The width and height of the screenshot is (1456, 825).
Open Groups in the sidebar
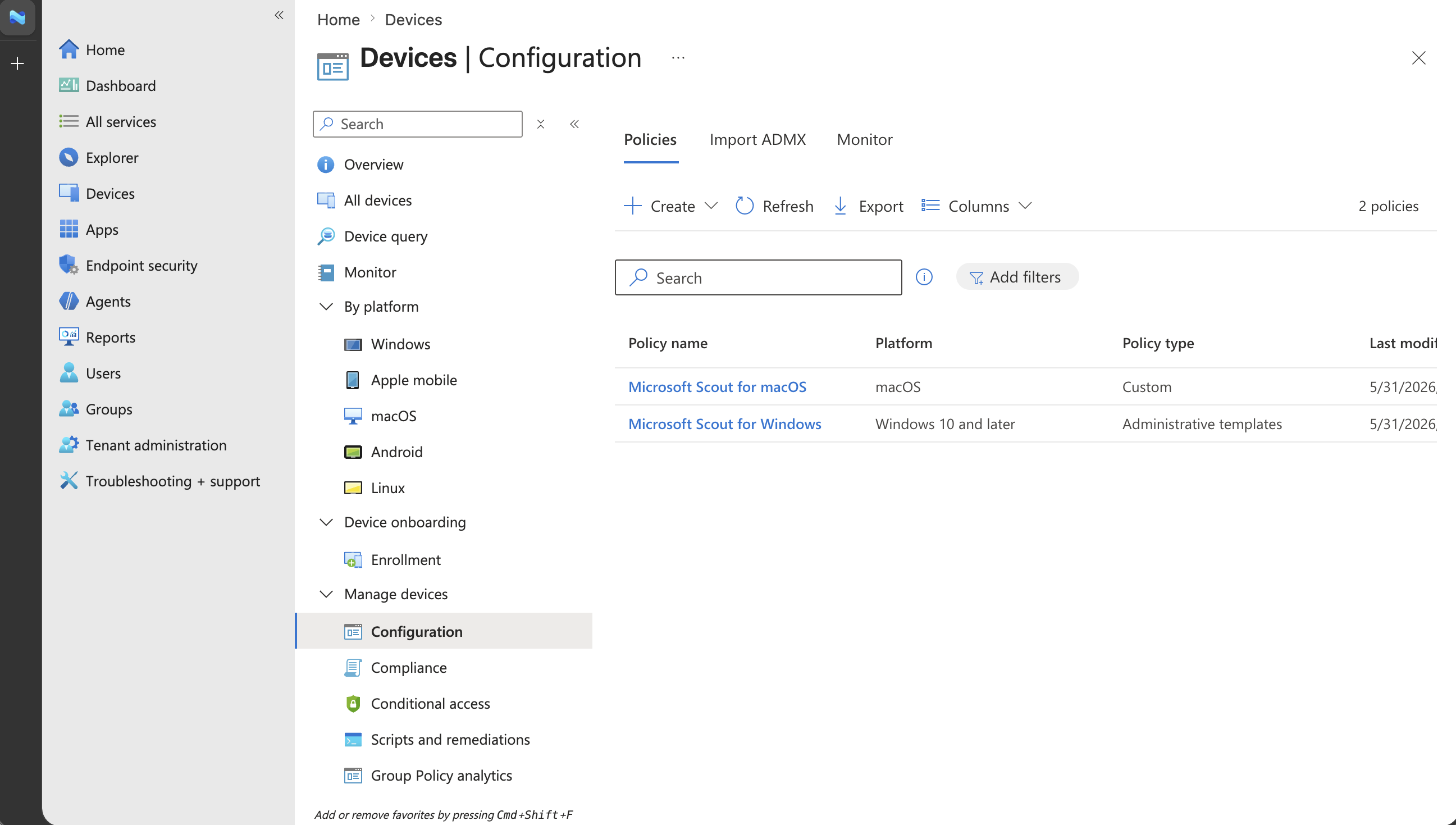tap(96, 409)
